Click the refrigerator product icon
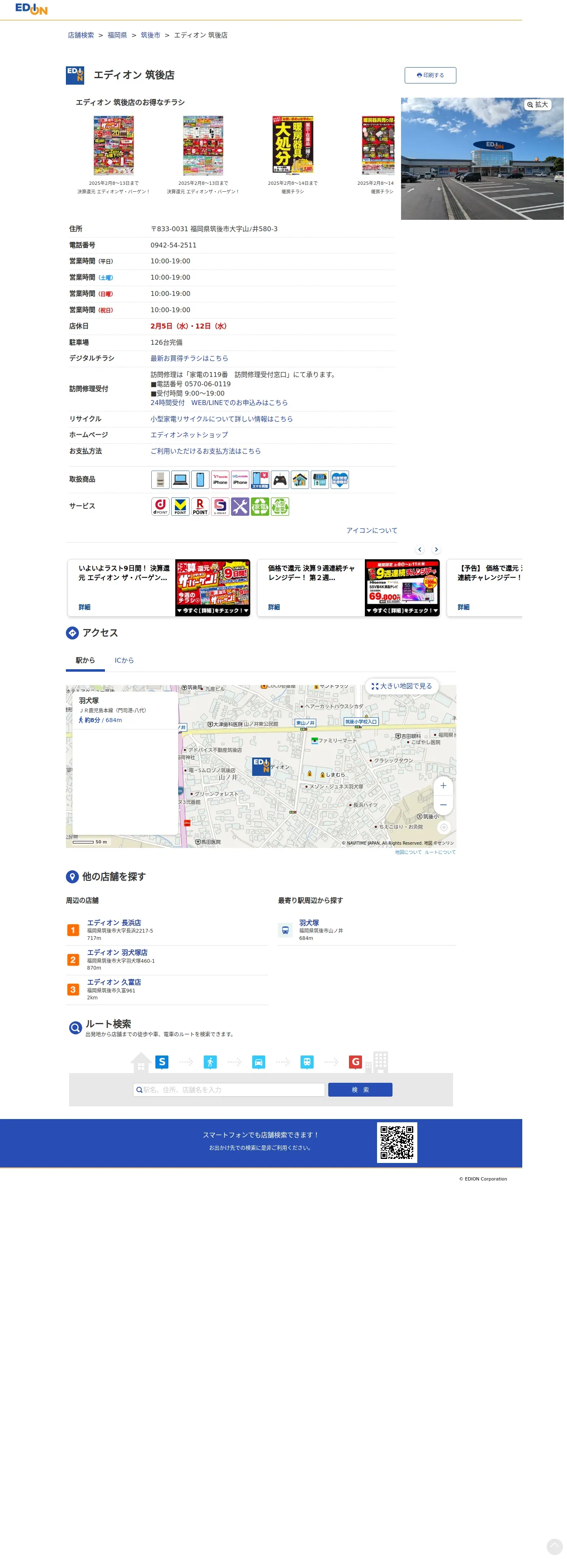Viewport: 567px width, 1568px height. [x=160, y=480]
